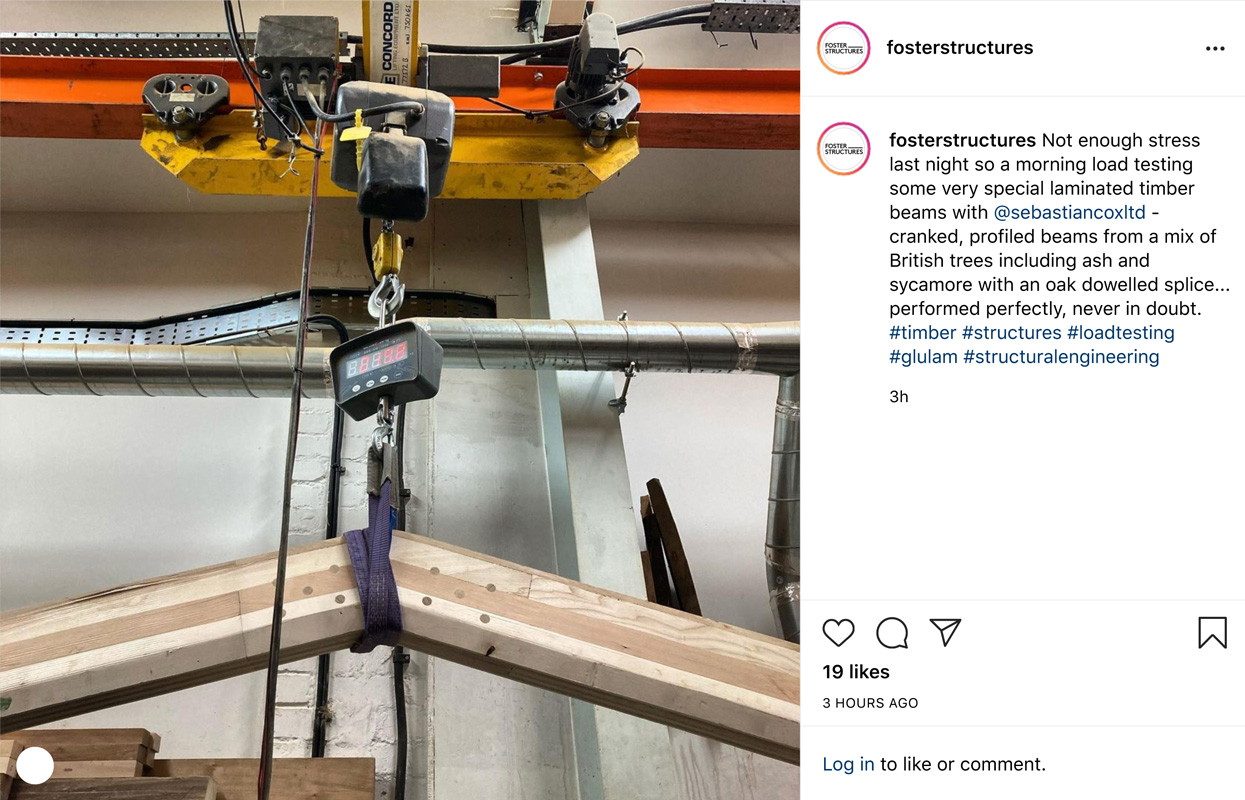Click the Log in link

848,764
